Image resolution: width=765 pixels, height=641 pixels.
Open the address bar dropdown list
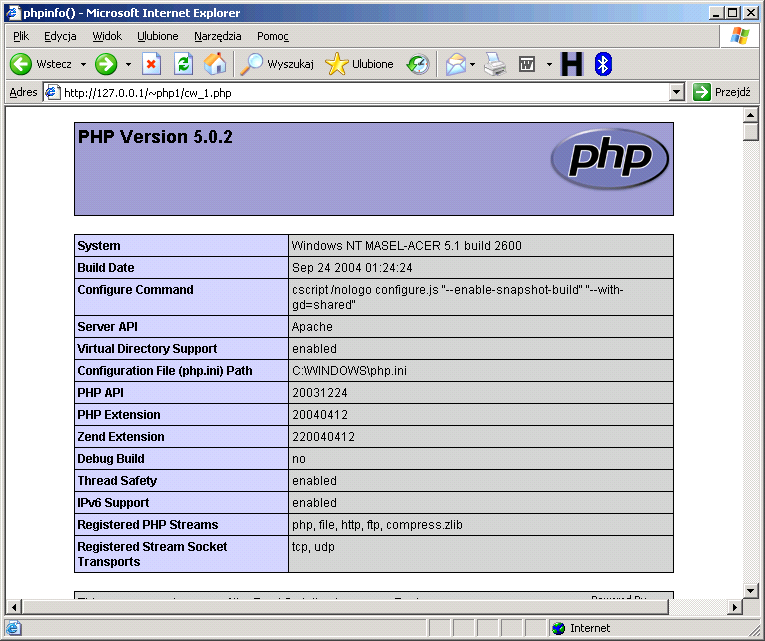(676, 92)
